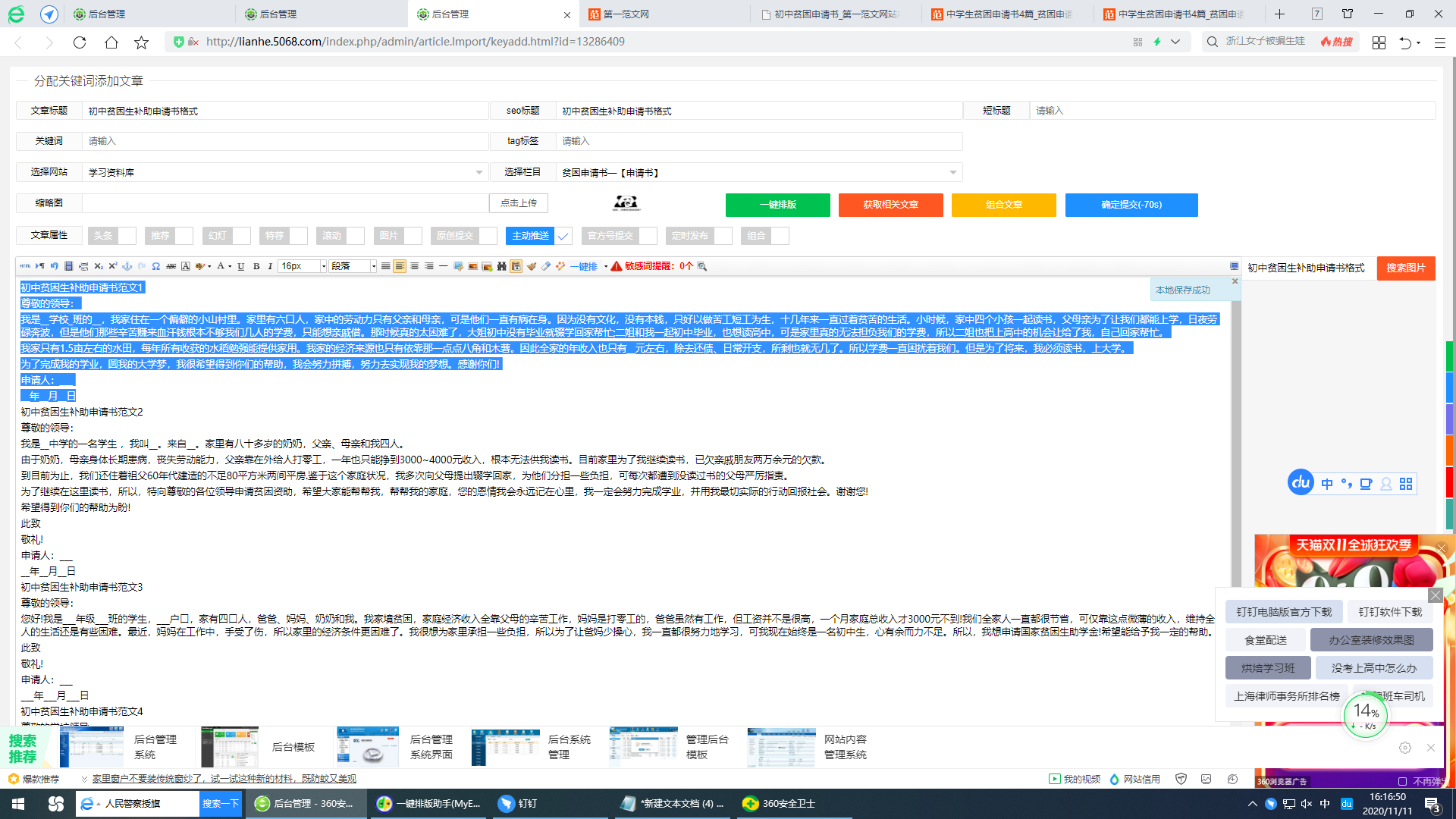Enable the 头条 article attribute
This screenshot has width=1456, height=819.
[127, 236]
